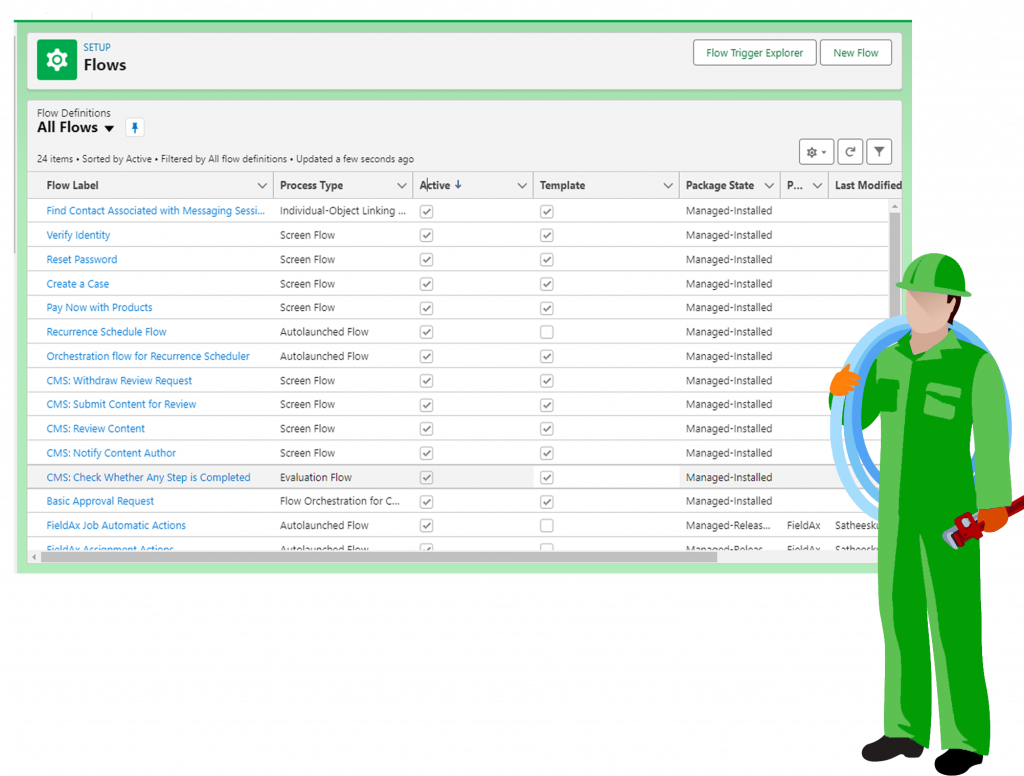Launch the Flow Trigger Explorer
1024x776 pixels.
coord(754,52)
